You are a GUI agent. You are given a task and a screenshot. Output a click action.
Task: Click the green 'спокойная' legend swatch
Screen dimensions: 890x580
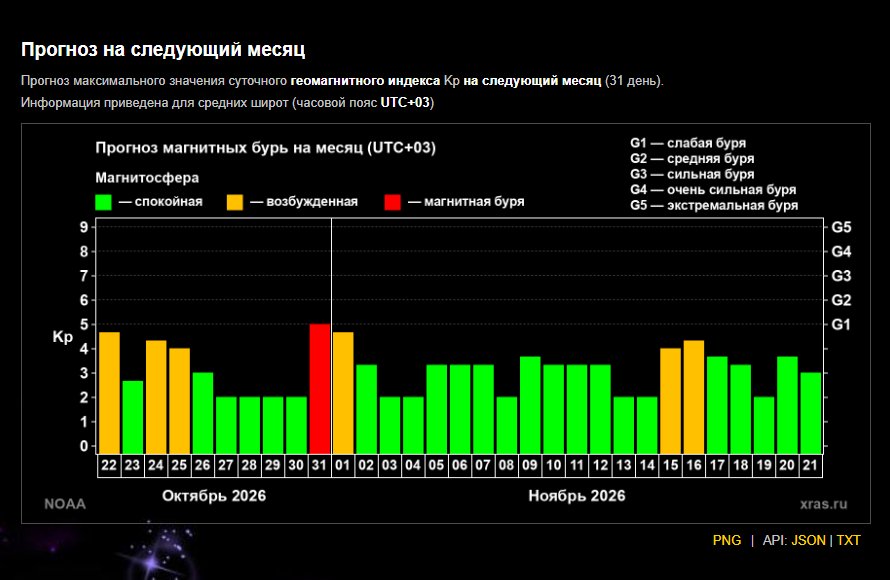pos(103,202)
